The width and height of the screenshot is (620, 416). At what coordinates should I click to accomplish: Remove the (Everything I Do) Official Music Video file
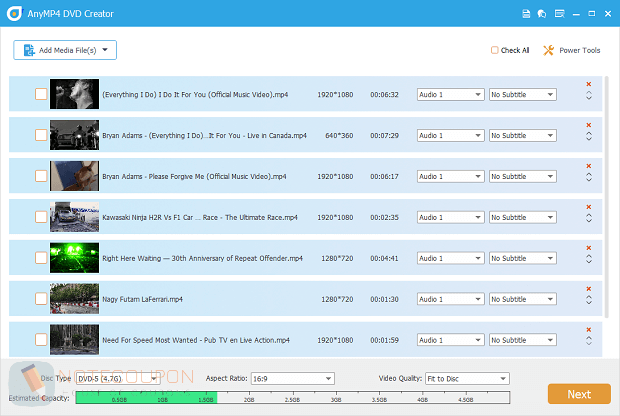[588, 84]
